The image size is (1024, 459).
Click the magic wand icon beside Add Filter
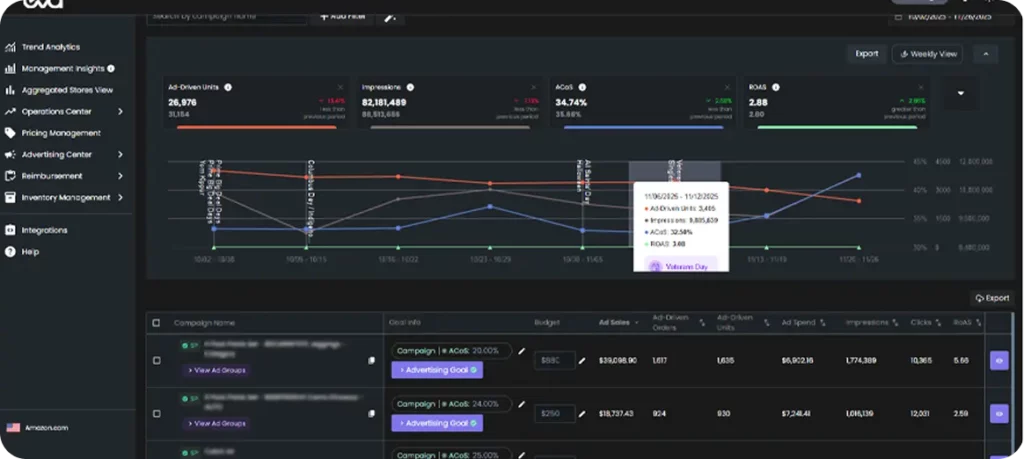click(390, 16)
